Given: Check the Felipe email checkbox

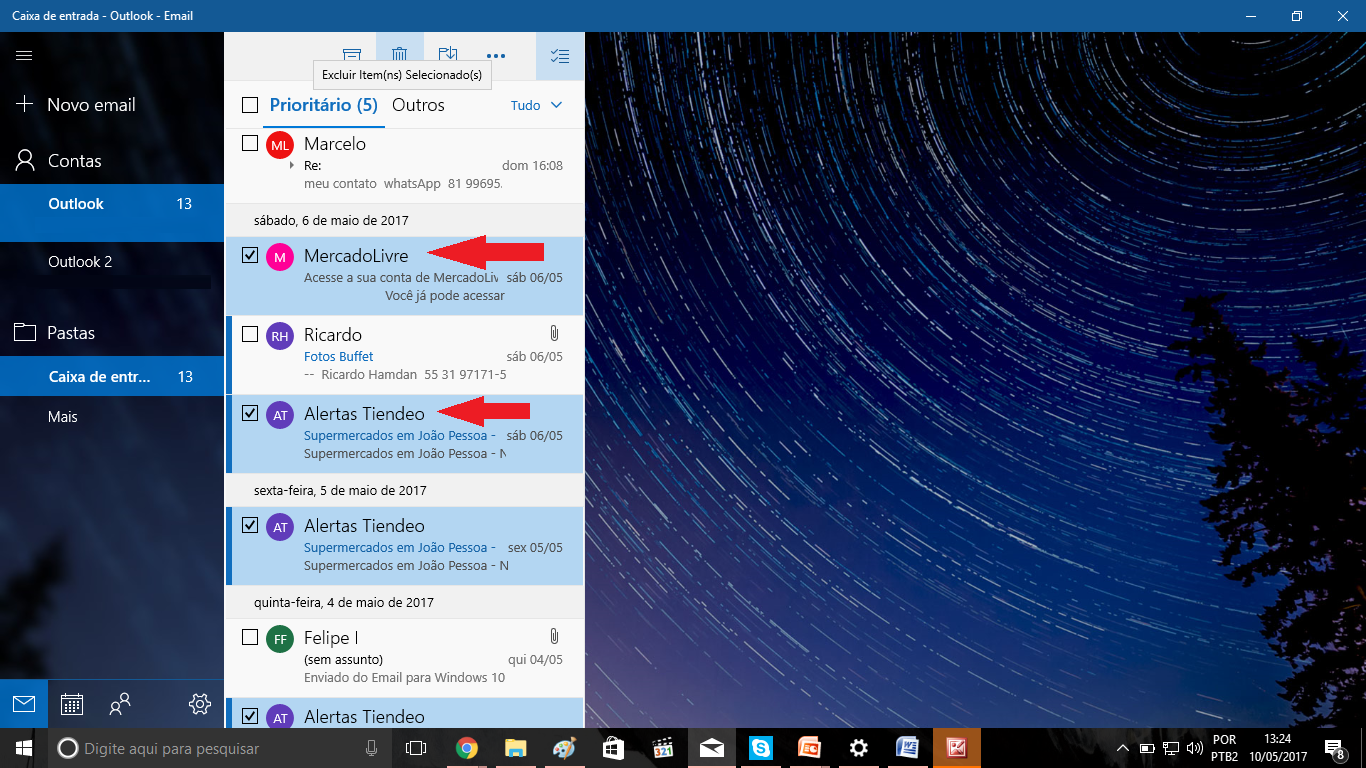Looking at the screenshot, I should 250,637.
